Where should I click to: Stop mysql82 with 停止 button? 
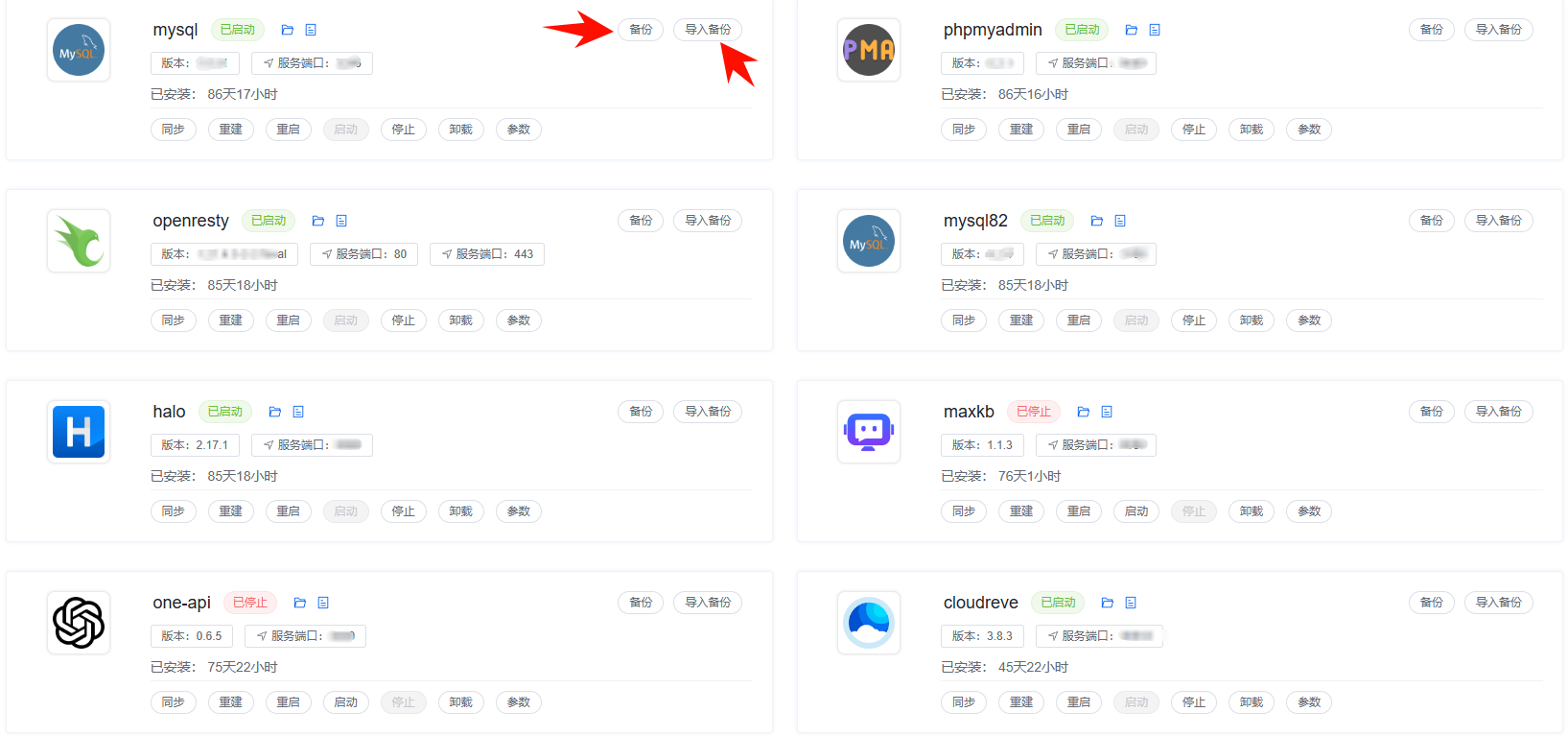click(x=1194, y=321)
